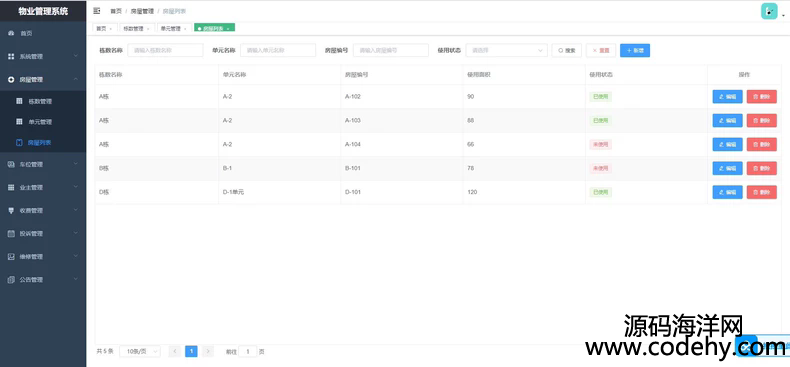This screenshot has height=367, width=790.
Task: Click the blue 新增 button
Action: point(635,50)
